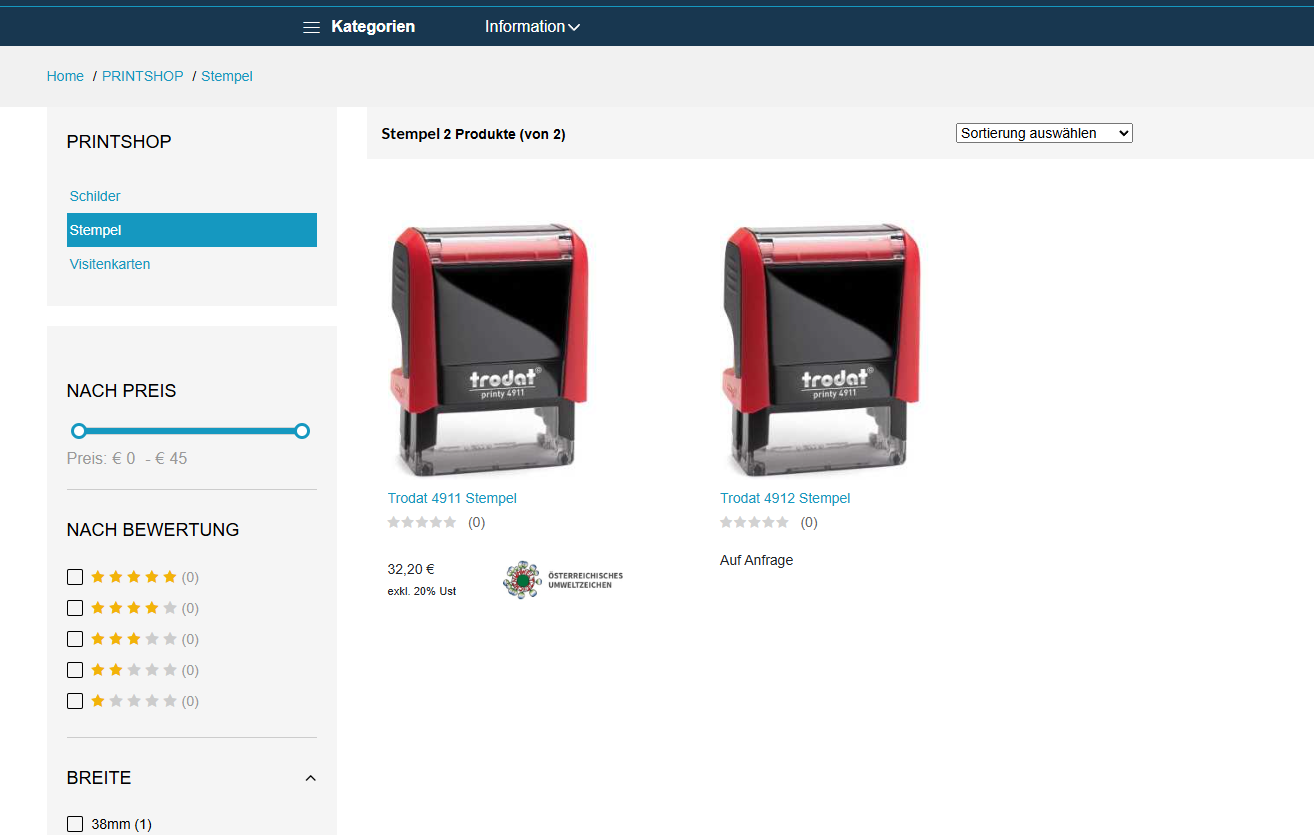Go to Home via the breadcrumb
Viewport: 1314px width, 835px height.
pos(65,76)
